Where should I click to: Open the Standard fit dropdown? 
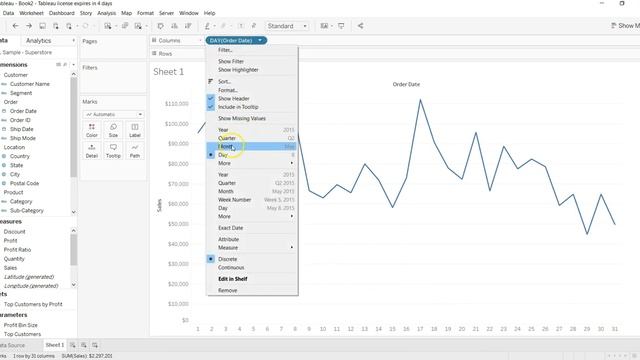click(x=287, y=26)
